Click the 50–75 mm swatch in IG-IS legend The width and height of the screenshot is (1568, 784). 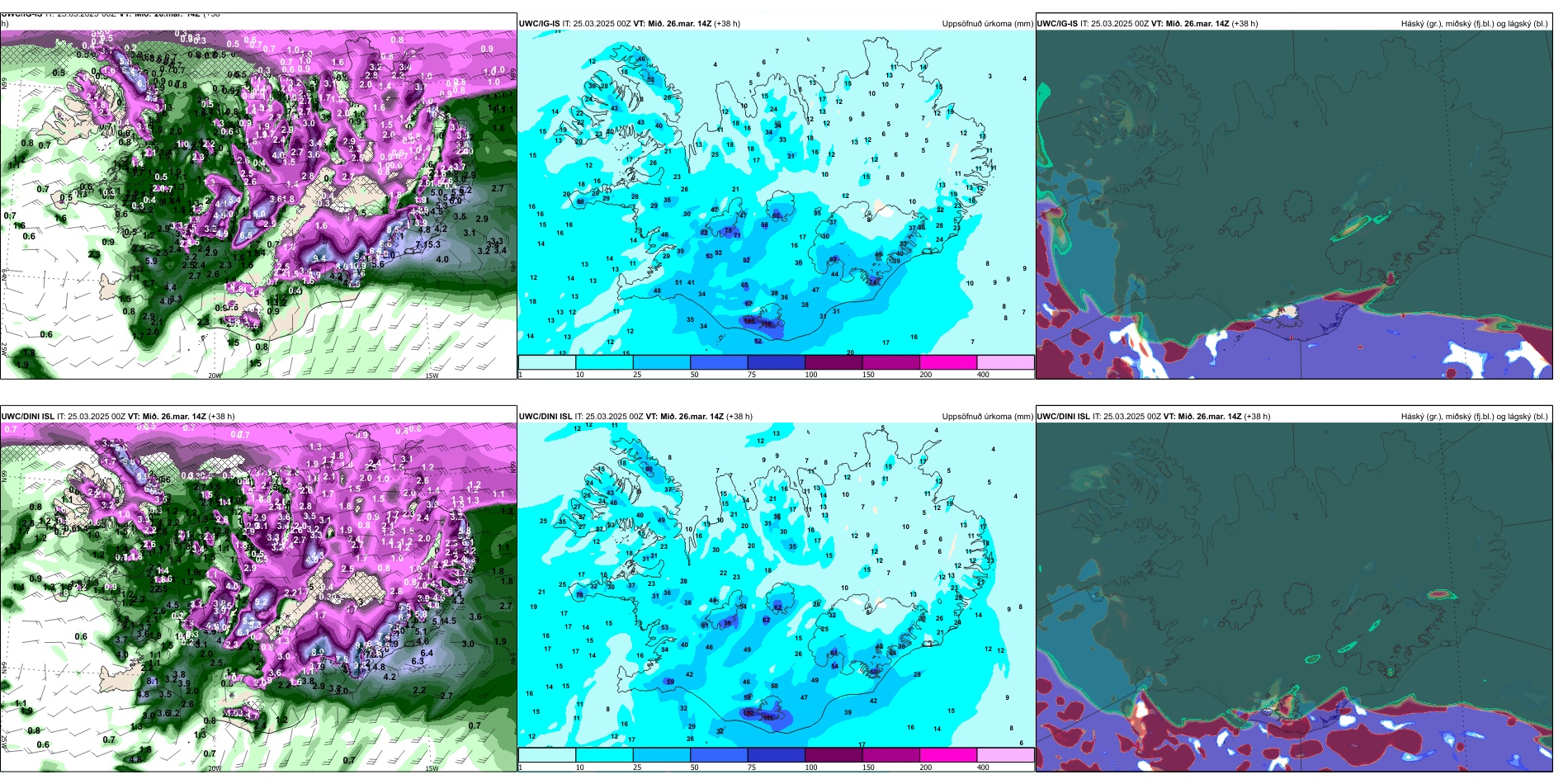pos(719,362)
